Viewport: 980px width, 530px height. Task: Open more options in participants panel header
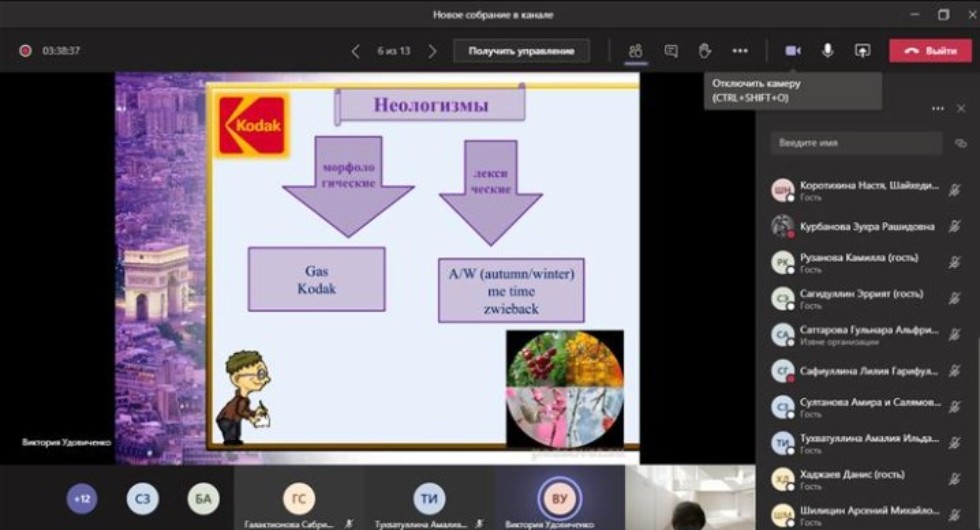[x=937, y=109]
